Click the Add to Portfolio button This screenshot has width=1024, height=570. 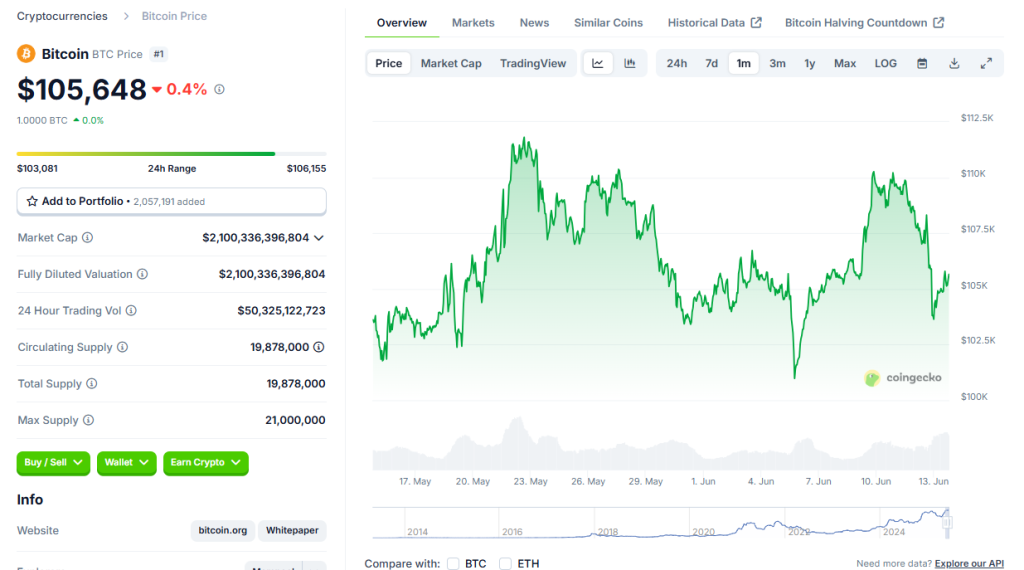coord(172,201)
